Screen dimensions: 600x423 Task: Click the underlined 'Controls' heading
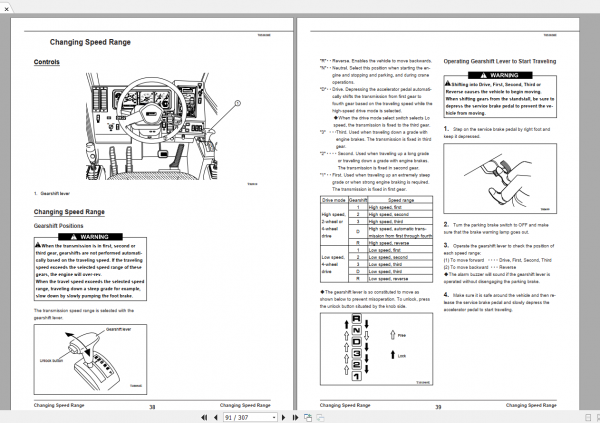click(47, 62)
